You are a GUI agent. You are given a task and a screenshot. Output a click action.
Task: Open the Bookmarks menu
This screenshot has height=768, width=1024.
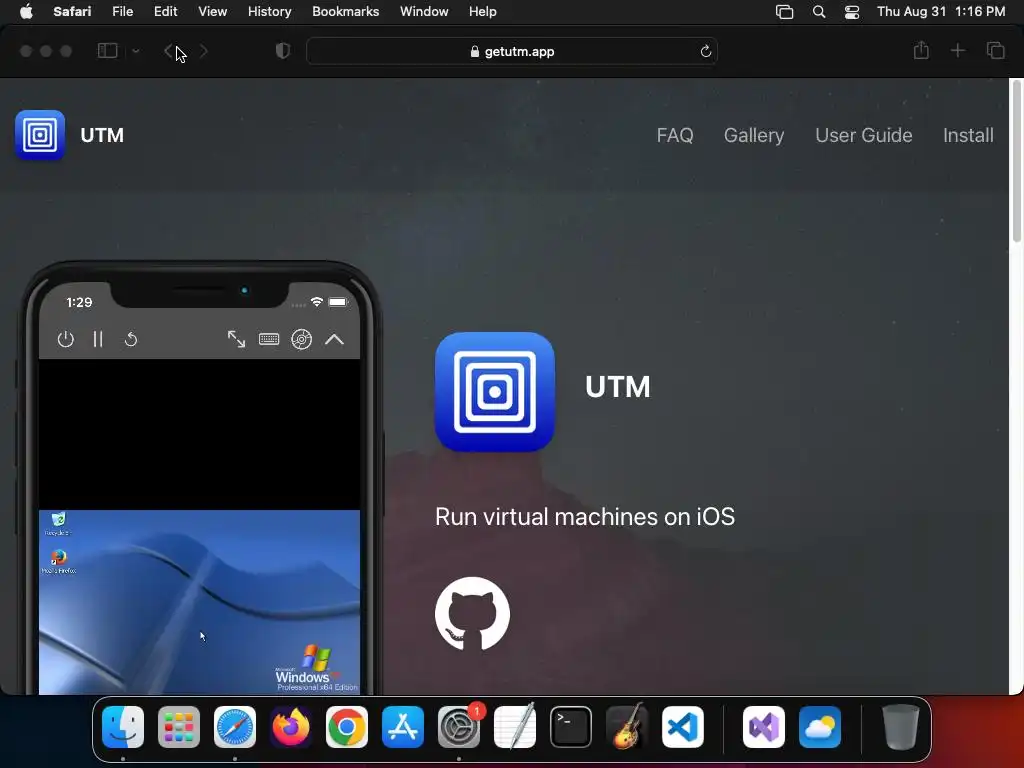click(345, 11)
